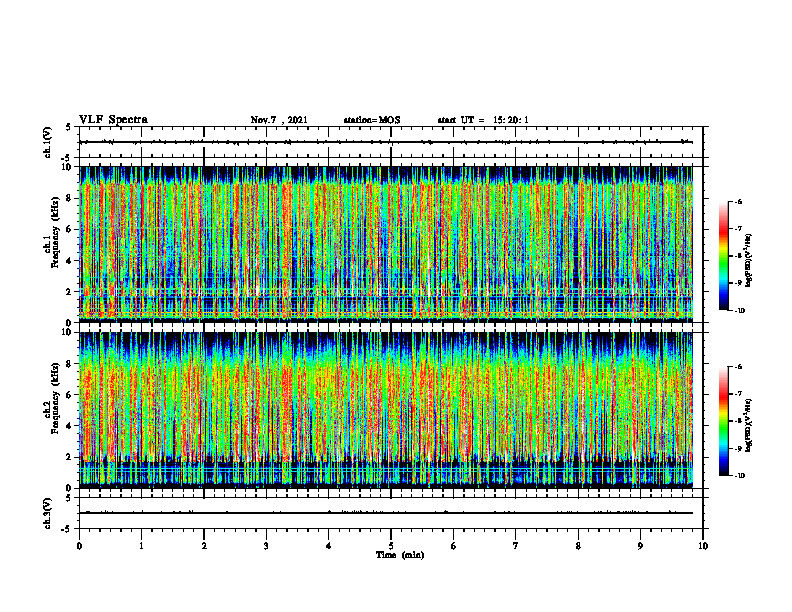The image size is (792, 612).
Task: Click time tick "0" on the x-axis
Action: (x=79, y=546)
